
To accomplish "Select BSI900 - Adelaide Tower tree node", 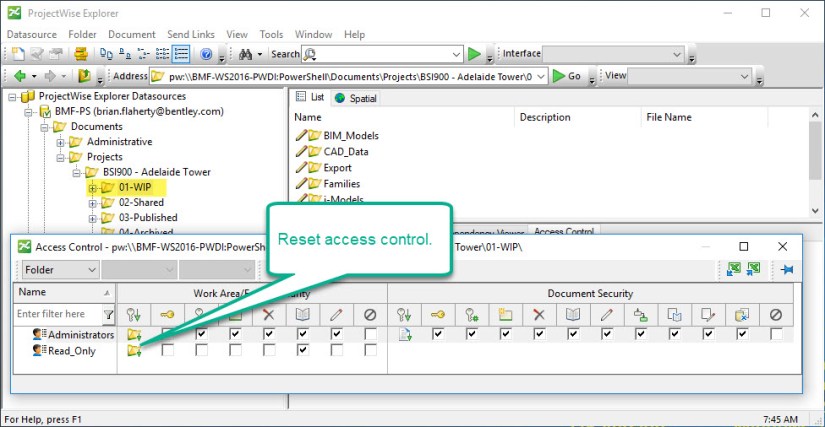I will coord(157,172).
